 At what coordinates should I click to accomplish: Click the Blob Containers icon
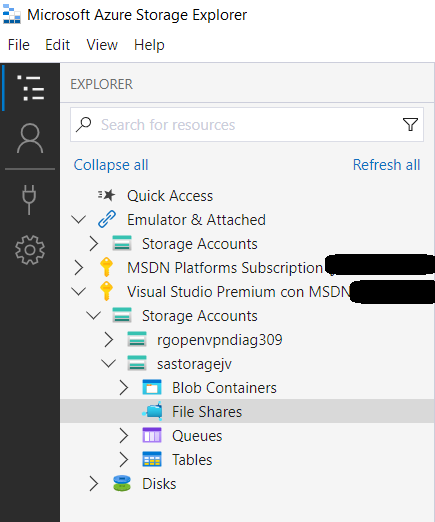[152, 387]
